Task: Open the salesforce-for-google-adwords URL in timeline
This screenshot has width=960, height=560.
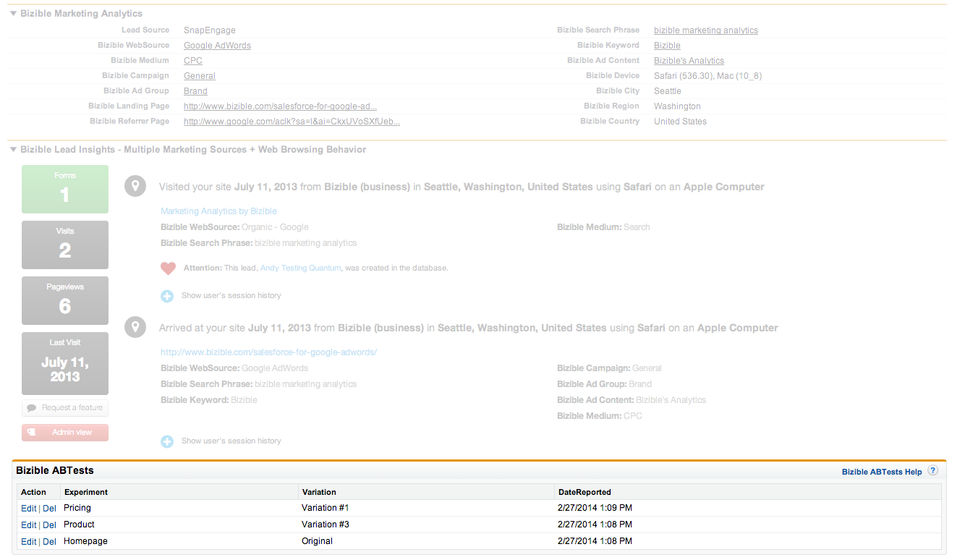Action: (x=269, y=352)
